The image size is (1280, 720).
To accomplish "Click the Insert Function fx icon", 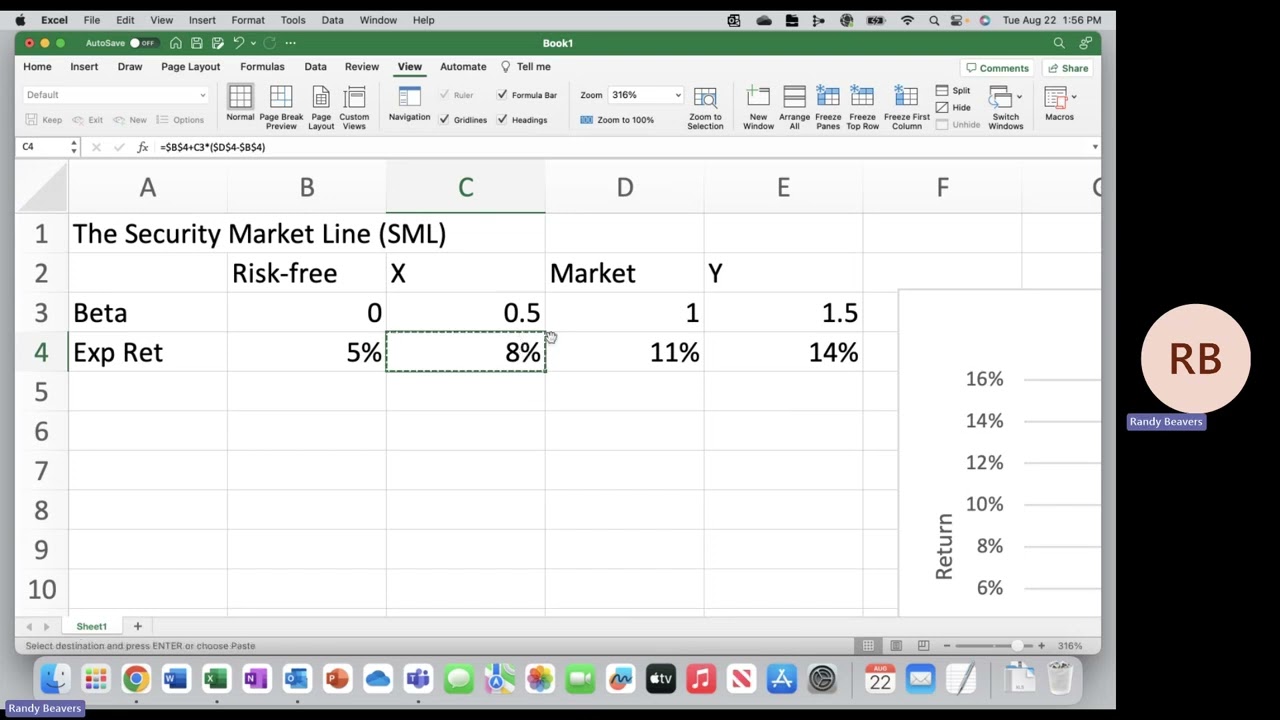I will 142,147.
